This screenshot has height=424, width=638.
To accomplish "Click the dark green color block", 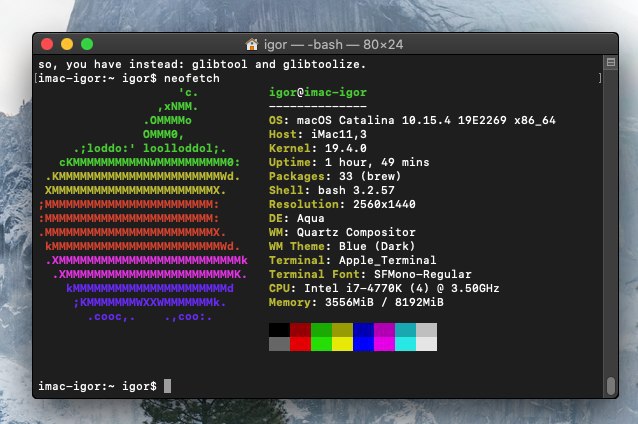I will point(321,330).
